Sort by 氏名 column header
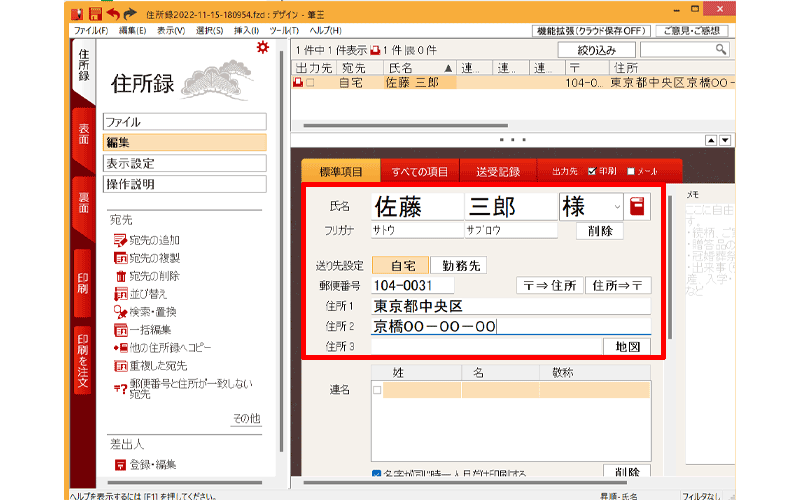800x500 pixels. (x=419, y=68)
